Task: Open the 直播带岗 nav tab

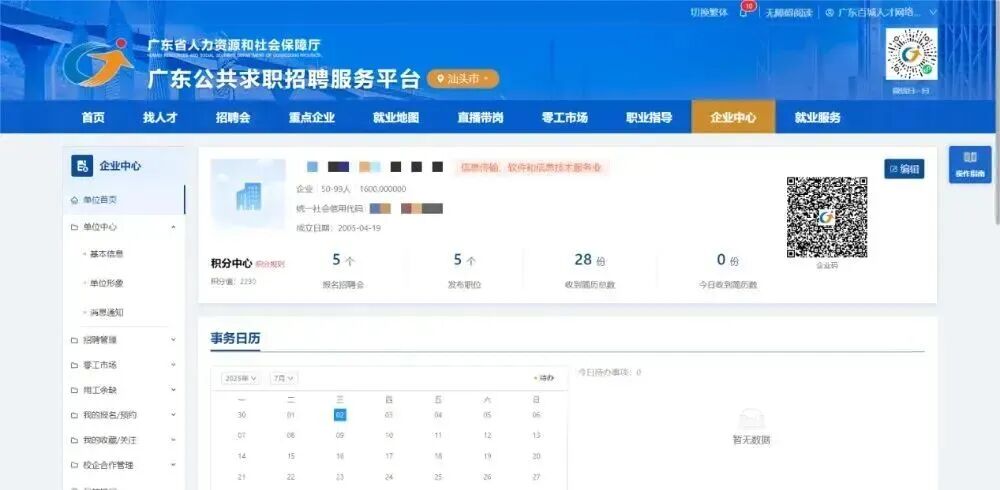Action: (x=480, y=117)
